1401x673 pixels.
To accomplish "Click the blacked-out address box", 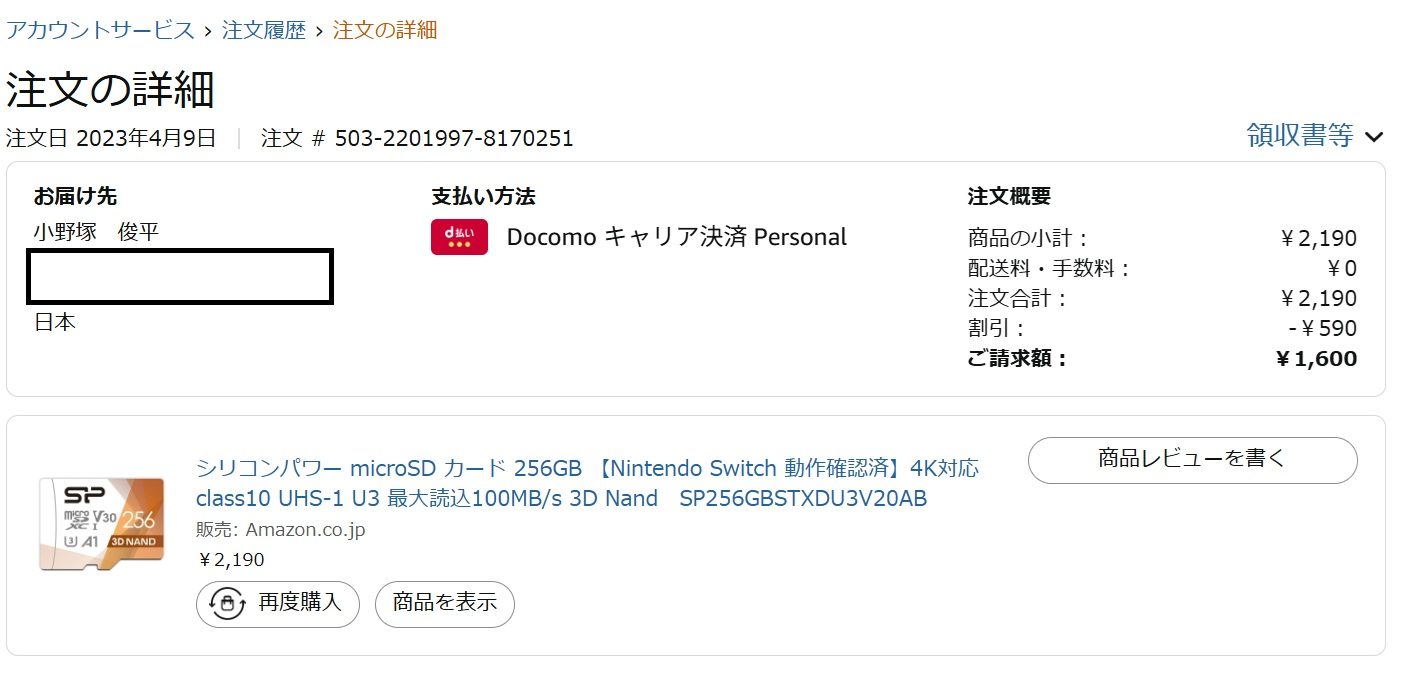I will coord(180,277).
